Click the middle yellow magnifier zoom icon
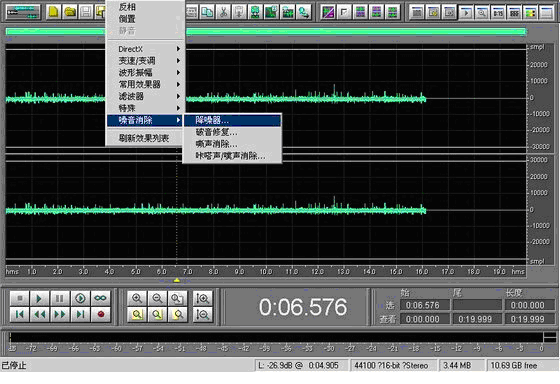This screenshot has height=384, width=560. (x=157, y=314)
